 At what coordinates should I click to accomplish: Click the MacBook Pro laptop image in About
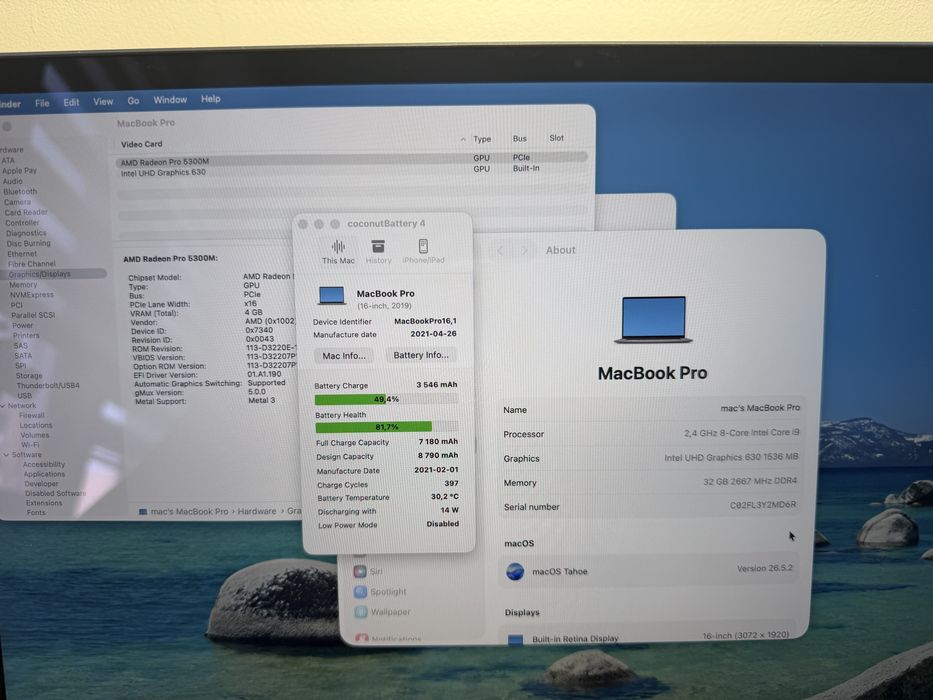point(653,320)
